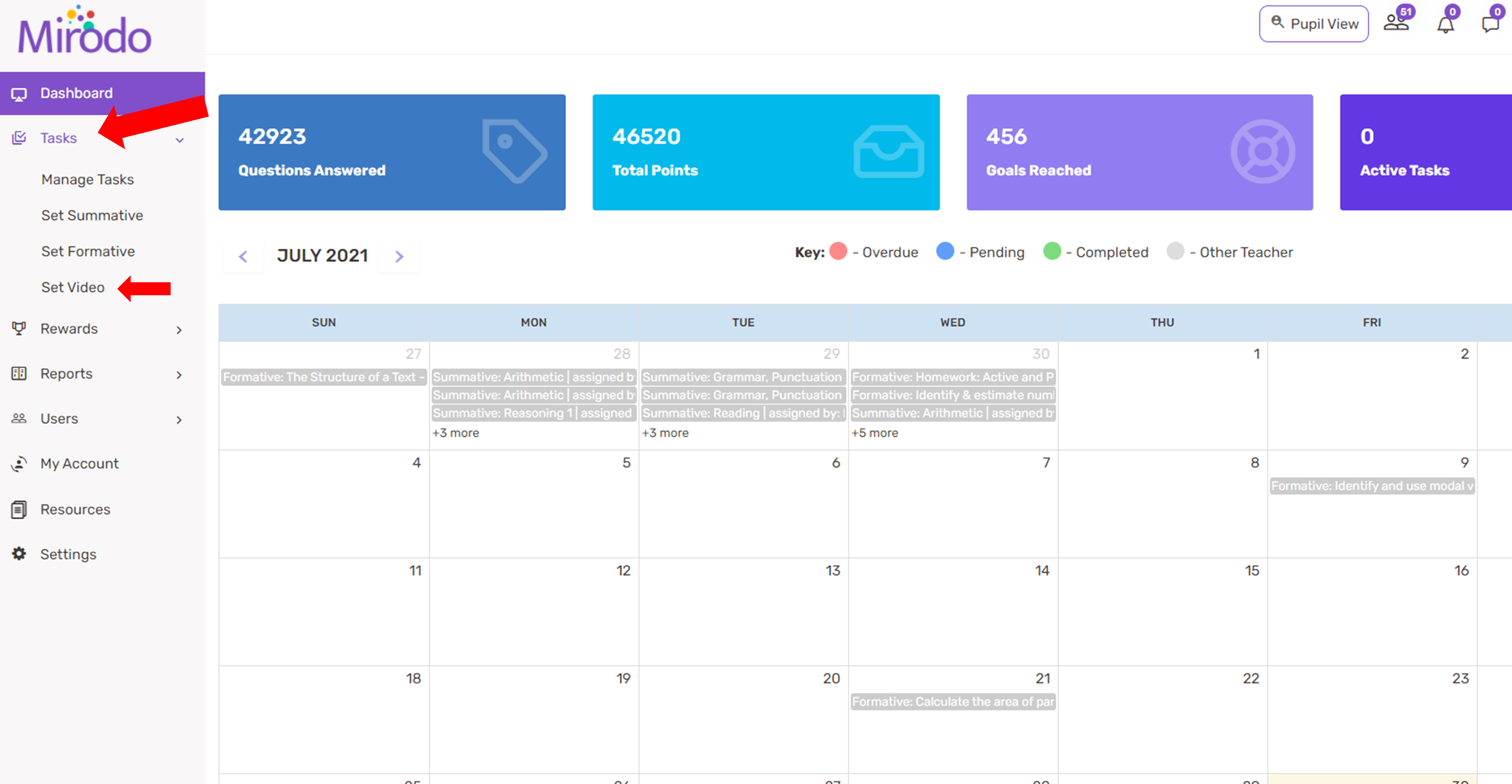This screenshot has height=784, width=1512.
Task: Click the Dashboard monitor icon
Action: tap(19, 94)
